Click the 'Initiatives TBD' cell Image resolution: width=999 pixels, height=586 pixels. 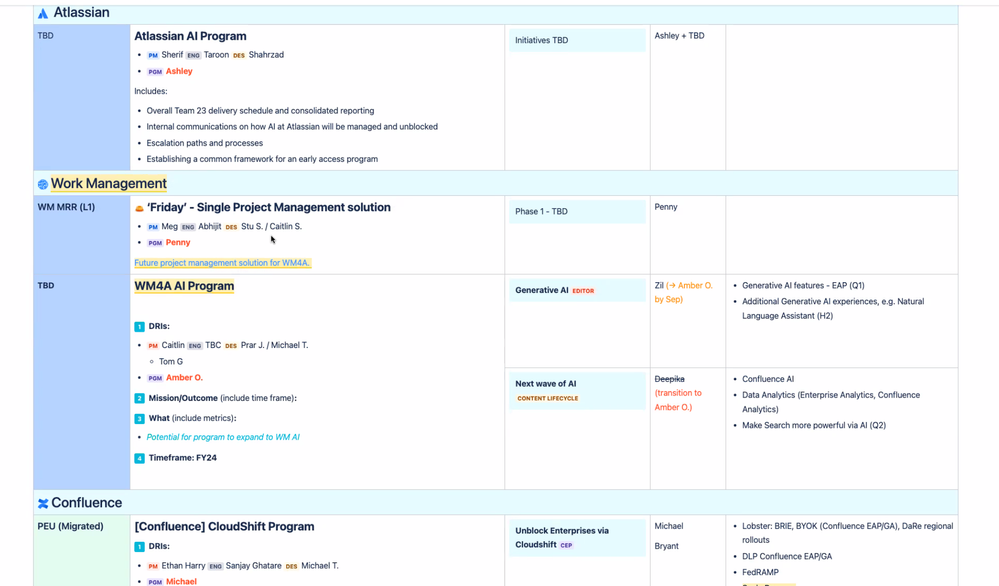click(x=577, y=40)
